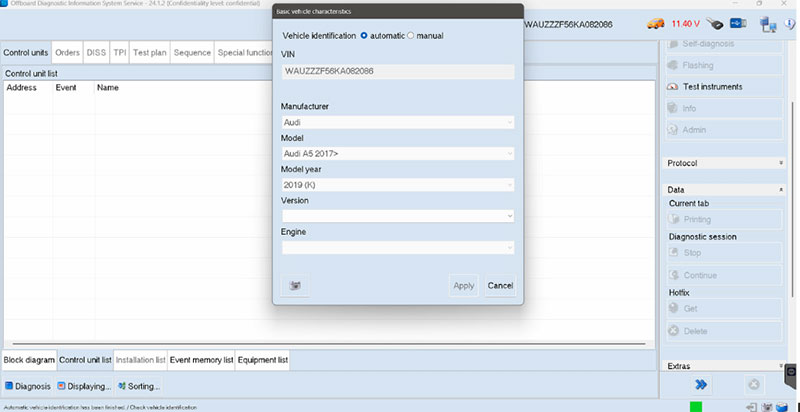Click the Admin mode button
This screenshot has height=412, width=800.
click(x=723, y=130)
